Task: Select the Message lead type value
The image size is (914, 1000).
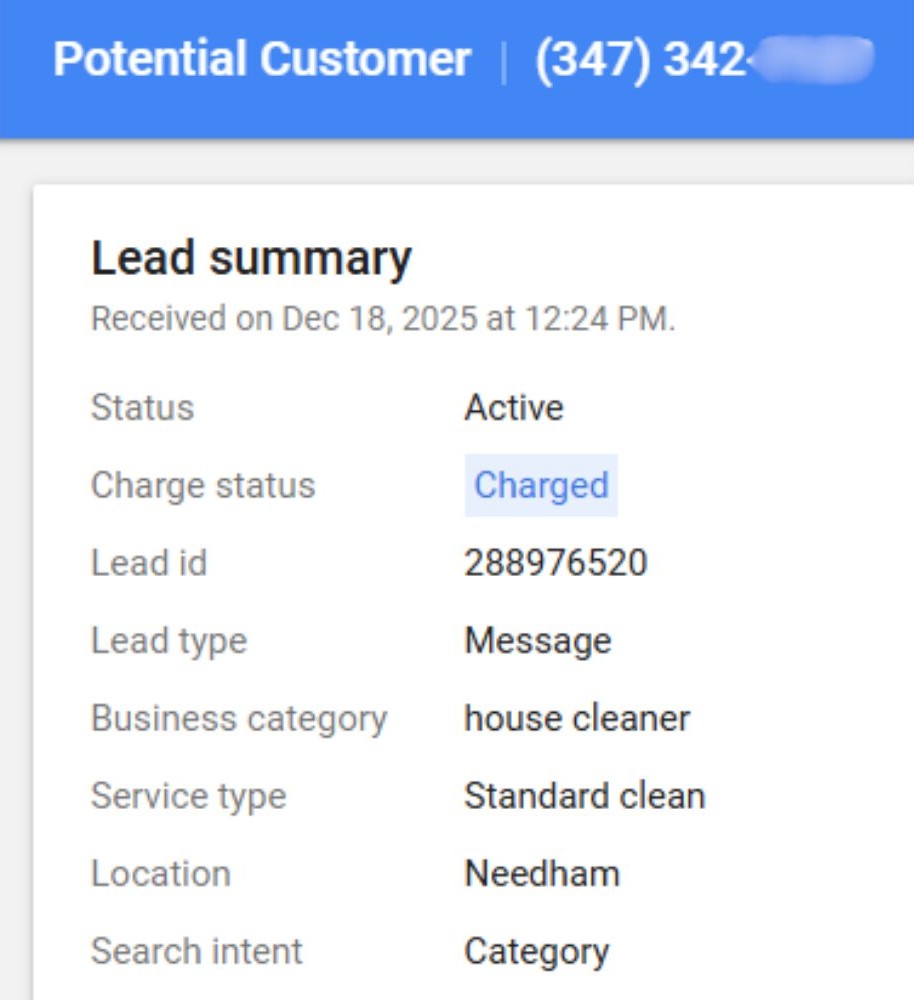Action: [x=538, y=641]
